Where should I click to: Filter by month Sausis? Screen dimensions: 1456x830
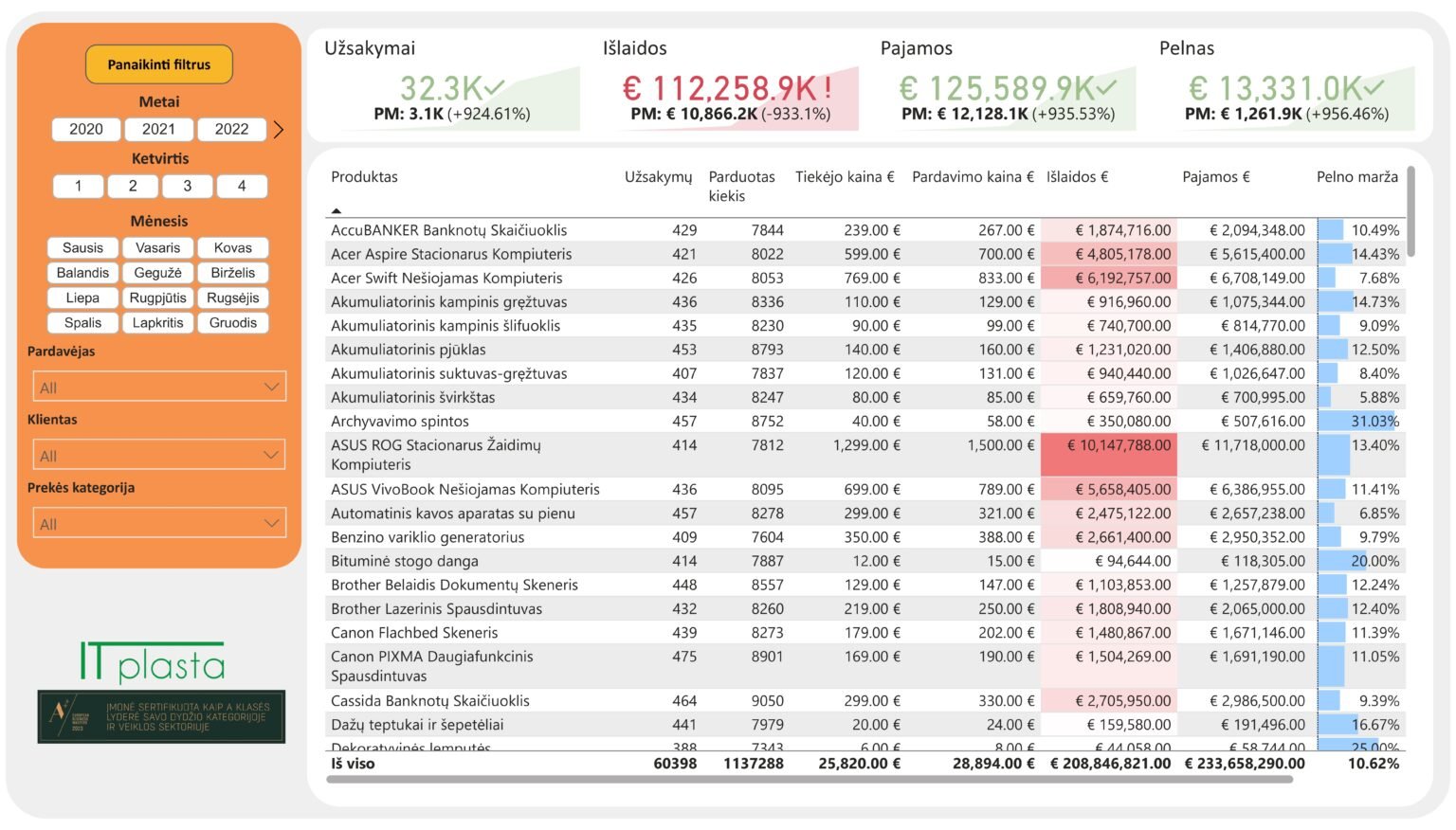pyautogui.click(x=82, y=248)
